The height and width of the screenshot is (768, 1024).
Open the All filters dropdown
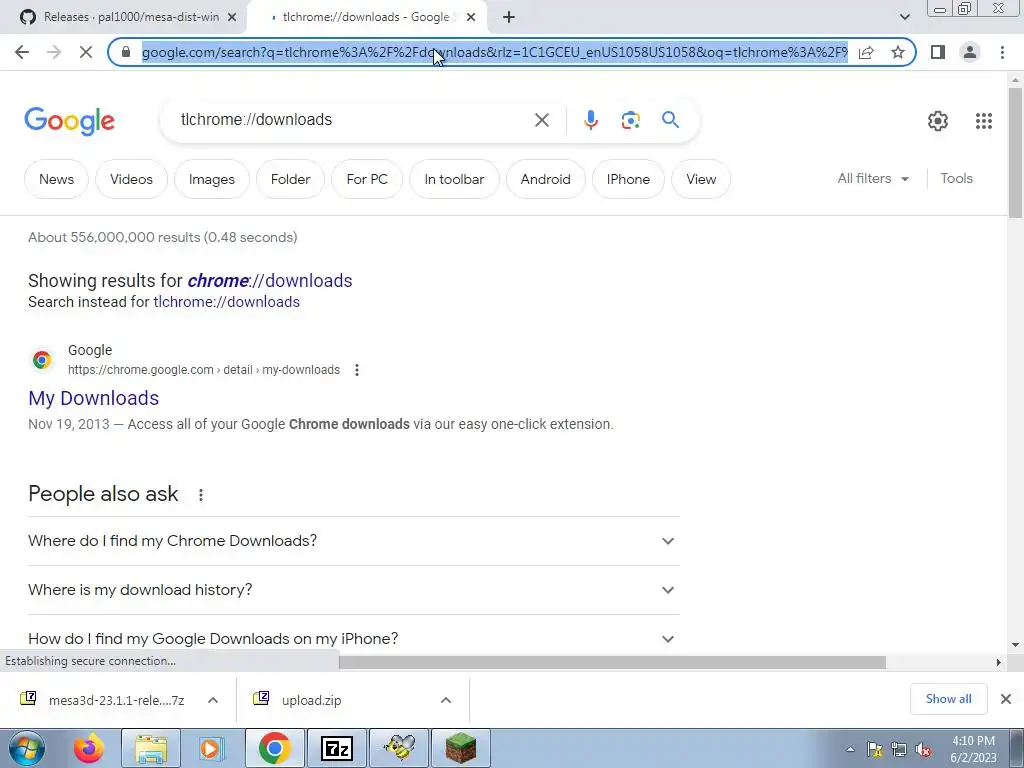(873, 178)
